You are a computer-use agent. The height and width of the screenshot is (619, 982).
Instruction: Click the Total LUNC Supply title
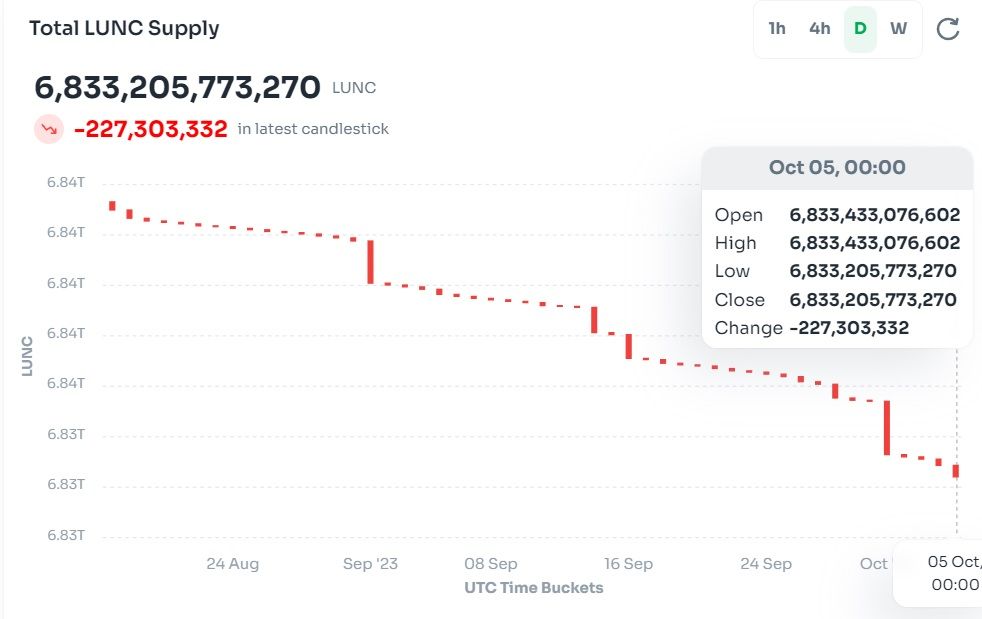pos(124,28)
